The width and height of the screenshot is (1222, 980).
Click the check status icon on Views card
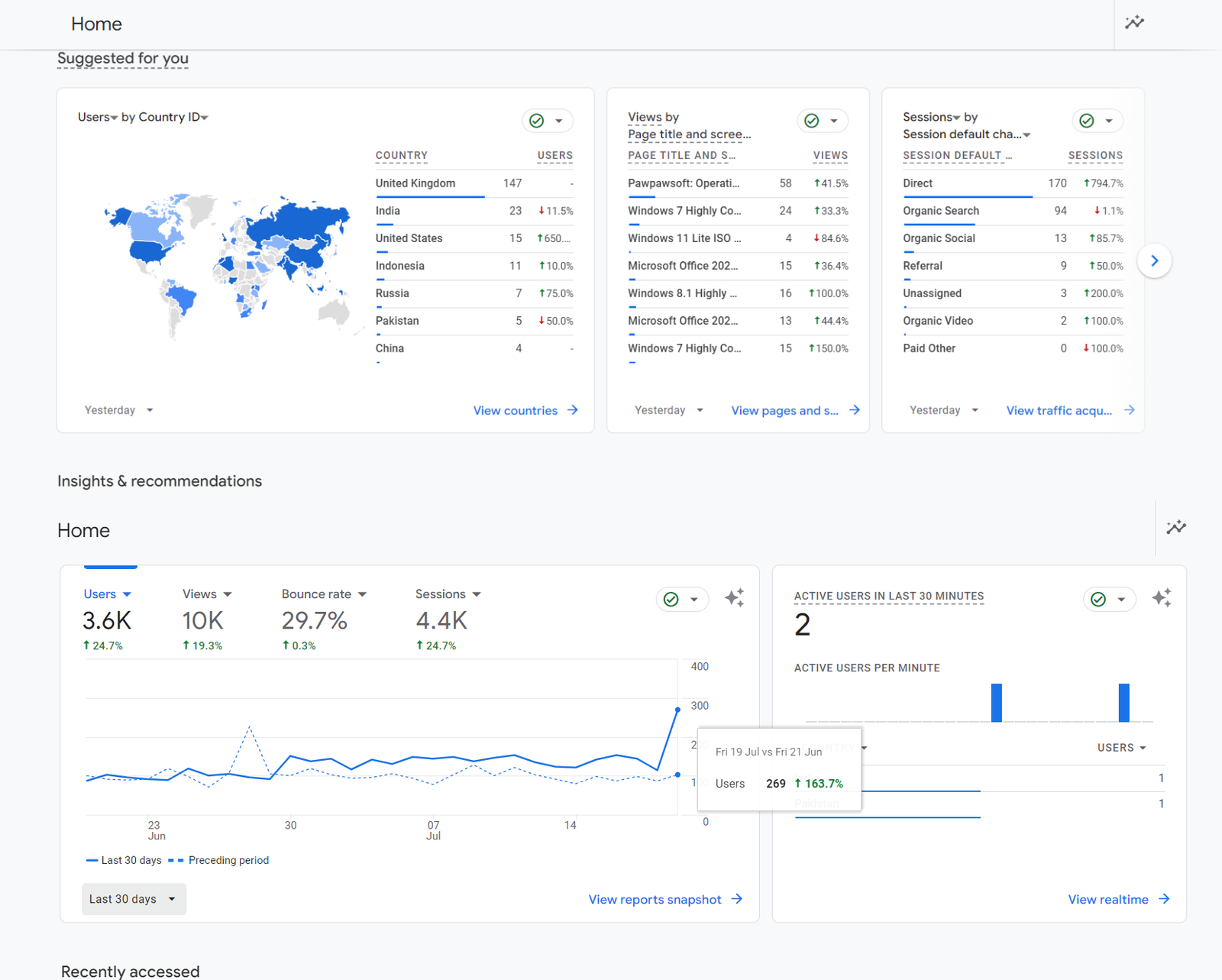(x=812, y=121)
